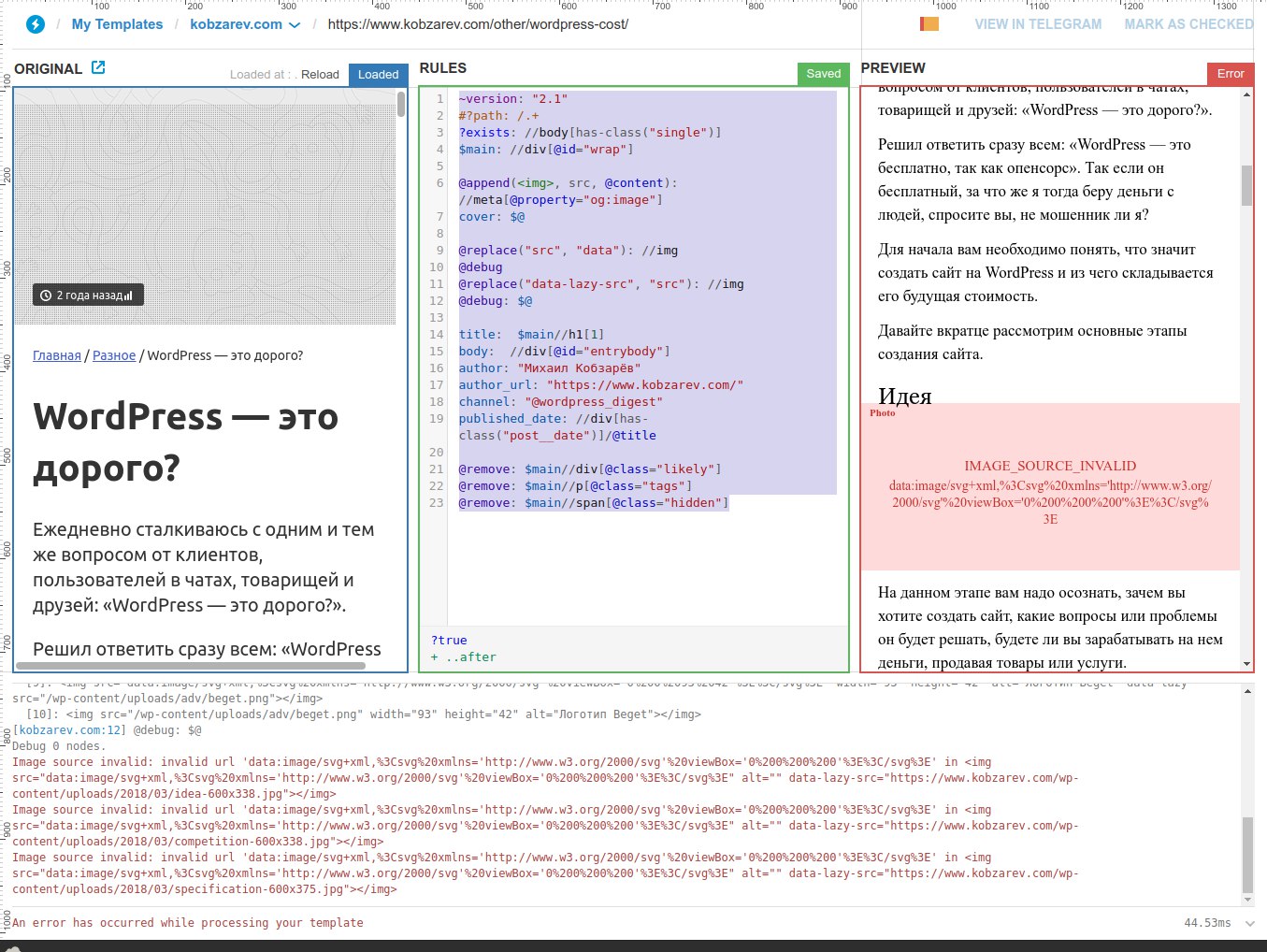Click the Идея heading in preview
Viewport: 1267px width, 952px height.
pos(905,396)
